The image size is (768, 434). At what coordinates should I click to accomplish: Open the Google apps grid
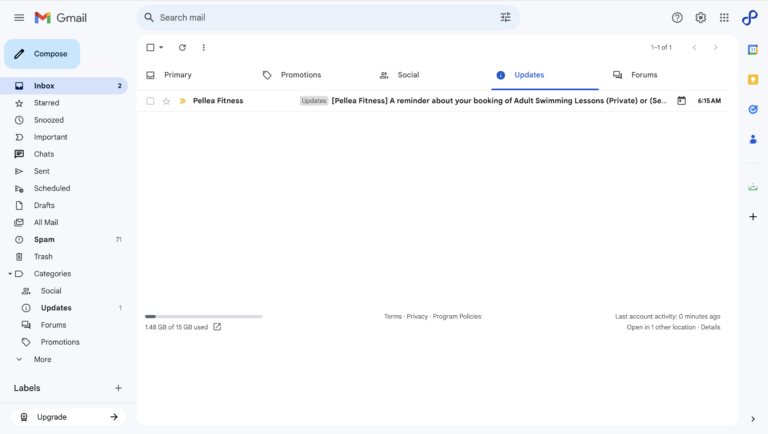coord(724,18)
